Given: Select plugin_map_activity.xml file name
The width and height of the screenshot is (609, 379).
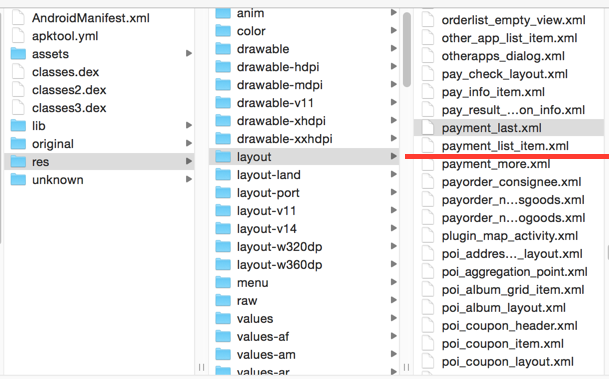Looking at the screenshot, I should [x=510, y=236].
